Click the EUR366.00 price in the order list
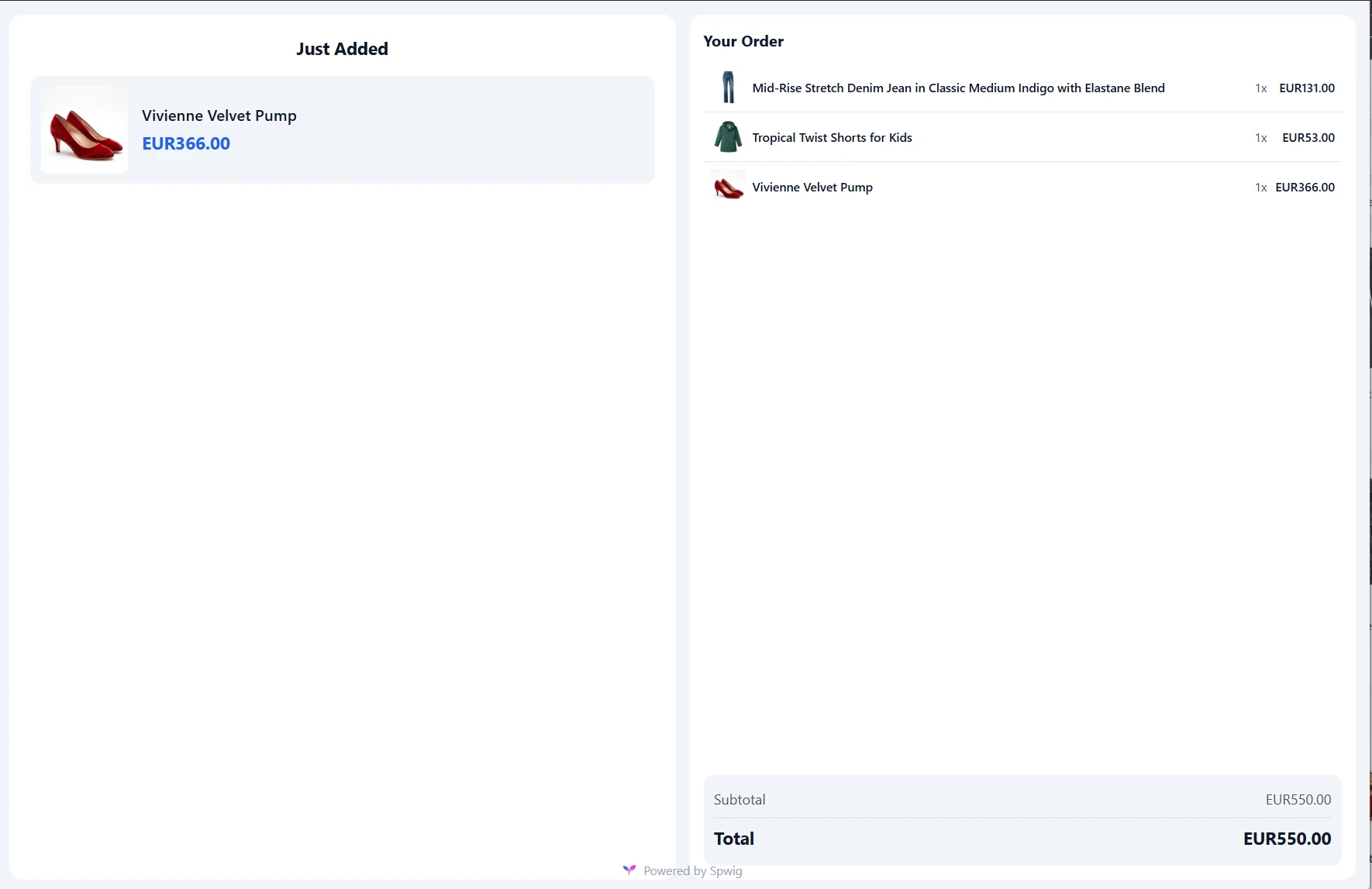Image resolution: width=1372 pixels, height=889 pixels. click(1305, 187)
